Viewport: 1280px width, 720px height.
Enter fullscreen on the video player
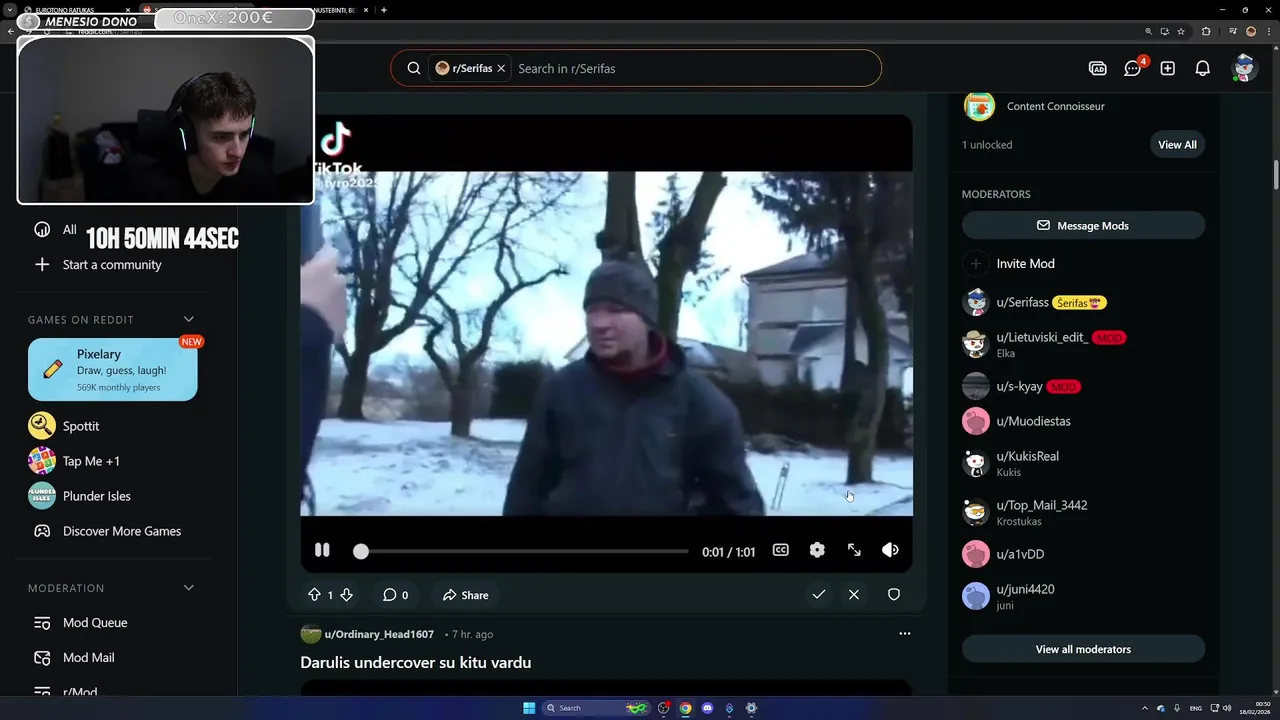[x=854, y=550]
